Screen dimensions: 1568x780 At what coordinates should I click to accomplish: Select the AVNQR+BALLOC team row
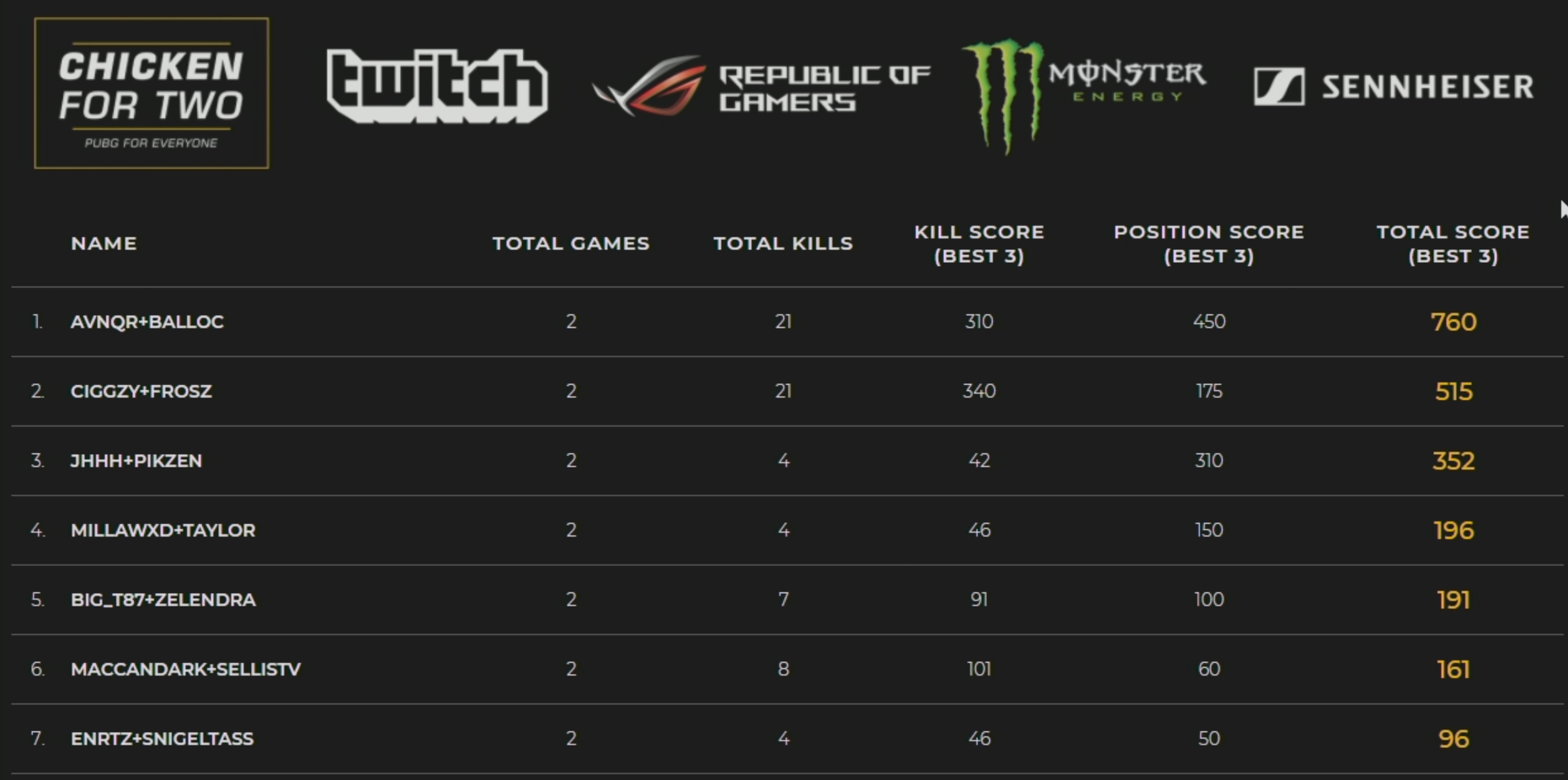tap(787, 322)
